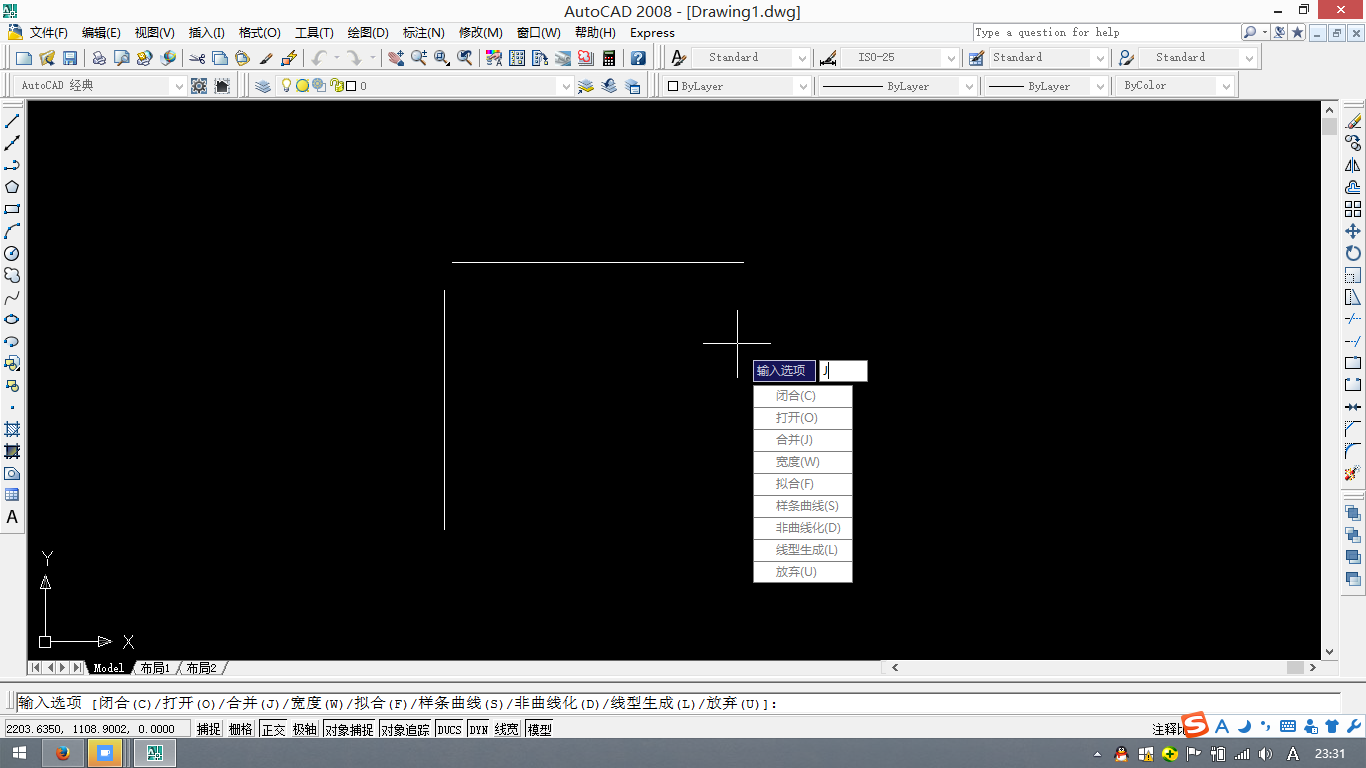Choose 闭合(C) from the option list
This screenshot has width=1366, height=768.
803,396
